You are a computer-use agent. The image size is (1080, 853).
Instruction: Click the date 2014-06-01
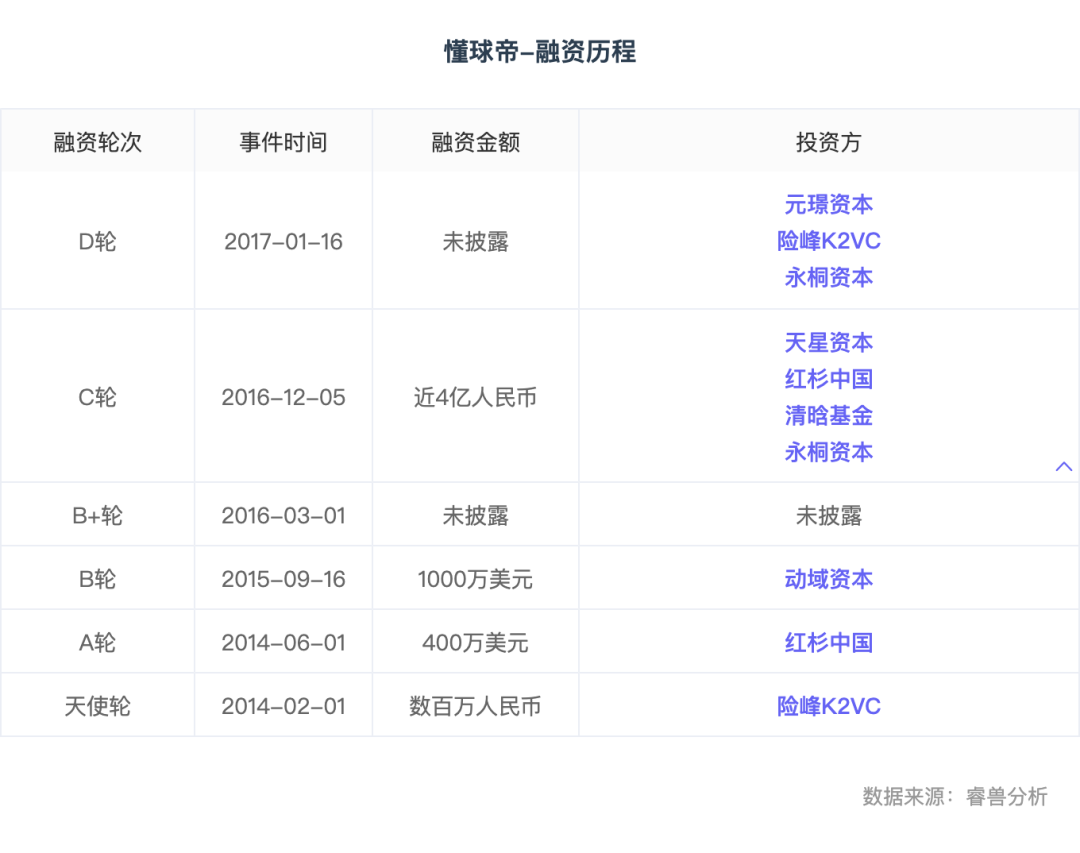coord(283,643)
